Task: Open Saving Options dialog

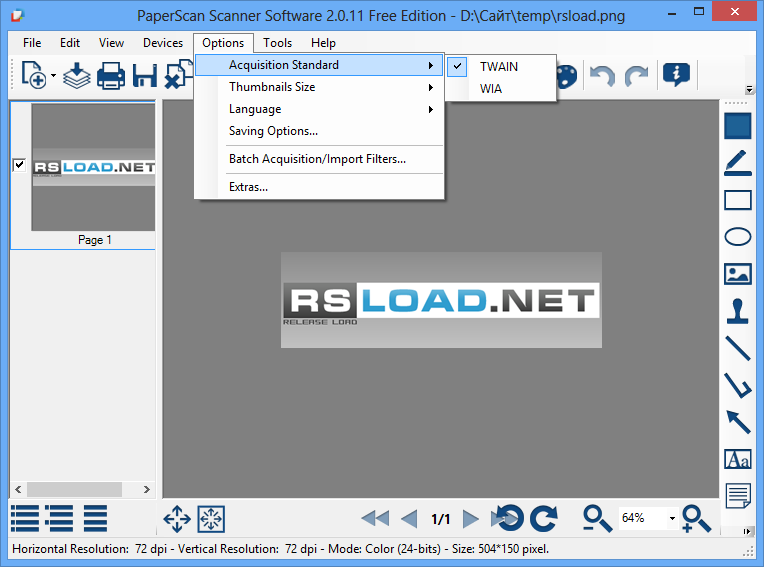Action: [x=319, y=131]
